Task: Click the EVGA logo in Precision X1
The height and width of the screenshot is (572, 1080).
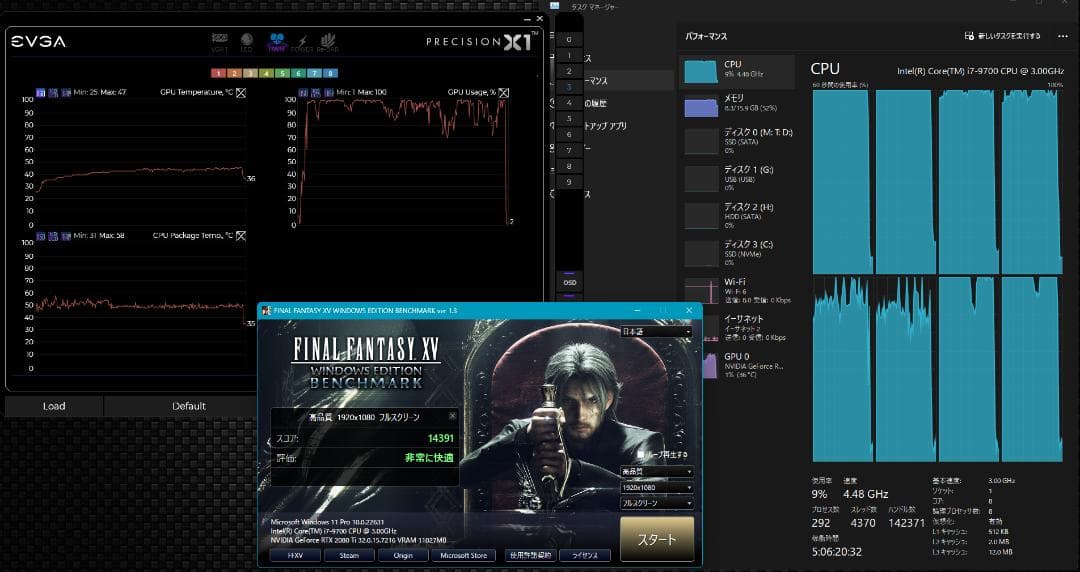Action: pos(38,42)
